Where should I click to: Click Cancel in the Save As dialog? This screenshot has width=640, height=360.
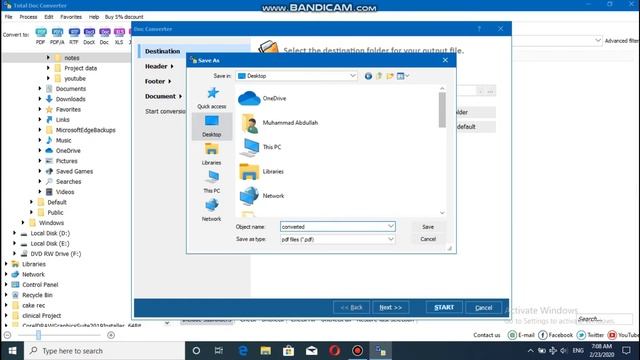(428, 239)
